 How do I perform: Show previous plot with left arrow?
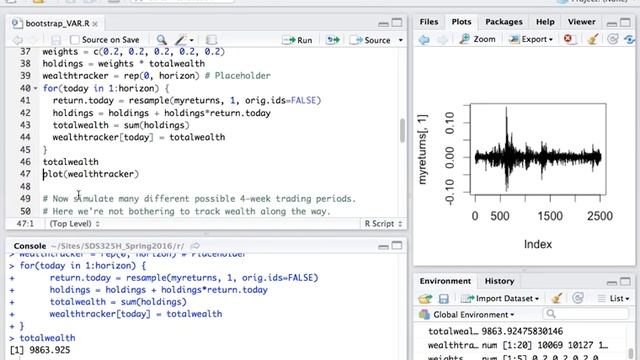[x=424, y=40]
